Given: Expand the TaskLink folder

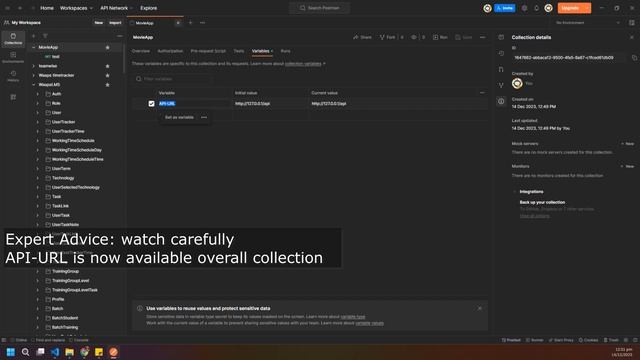Looking at the screenshot, I should 38,206.
